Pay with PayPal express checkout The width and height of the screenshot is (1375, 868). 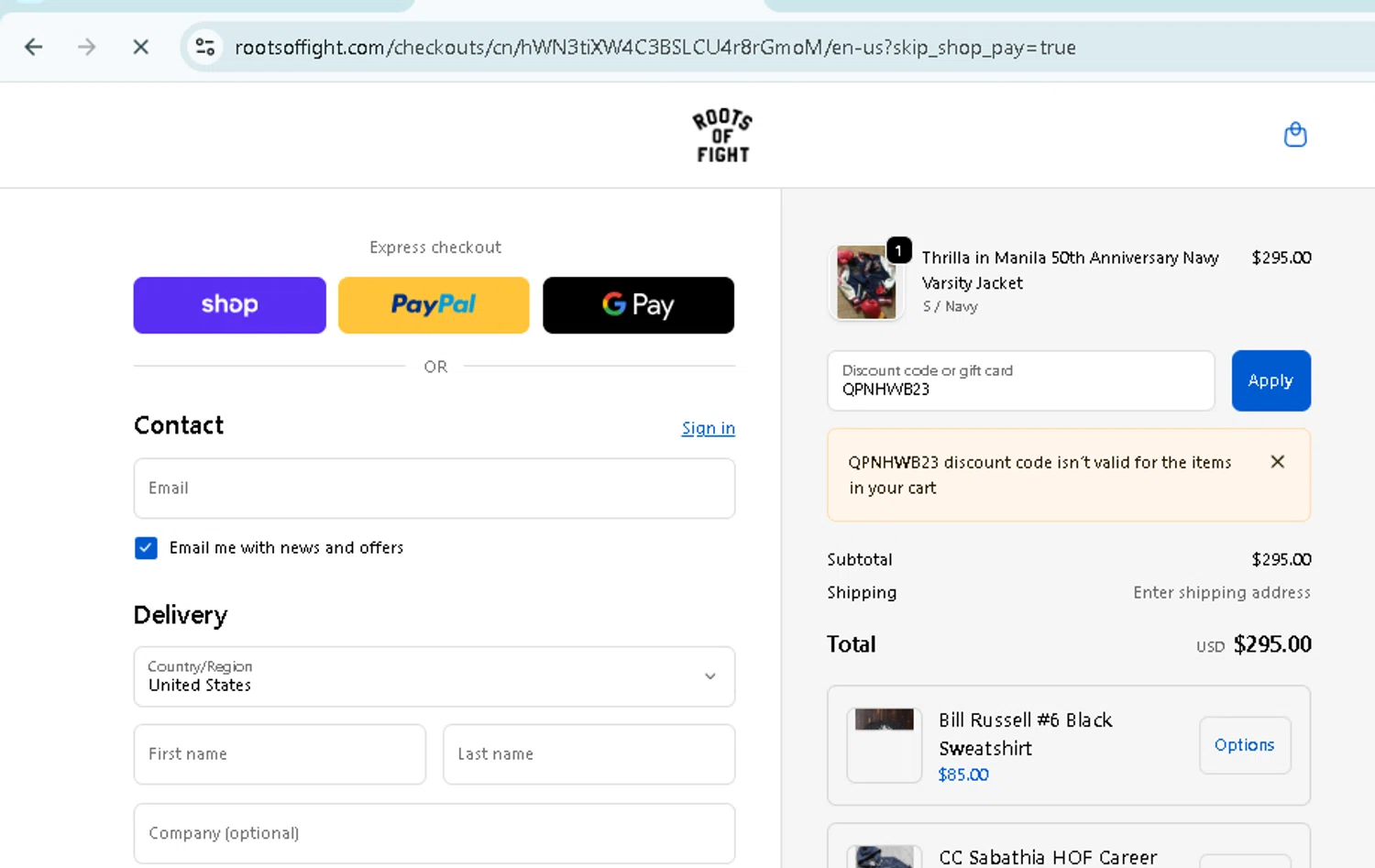click(x=434, y=305)
